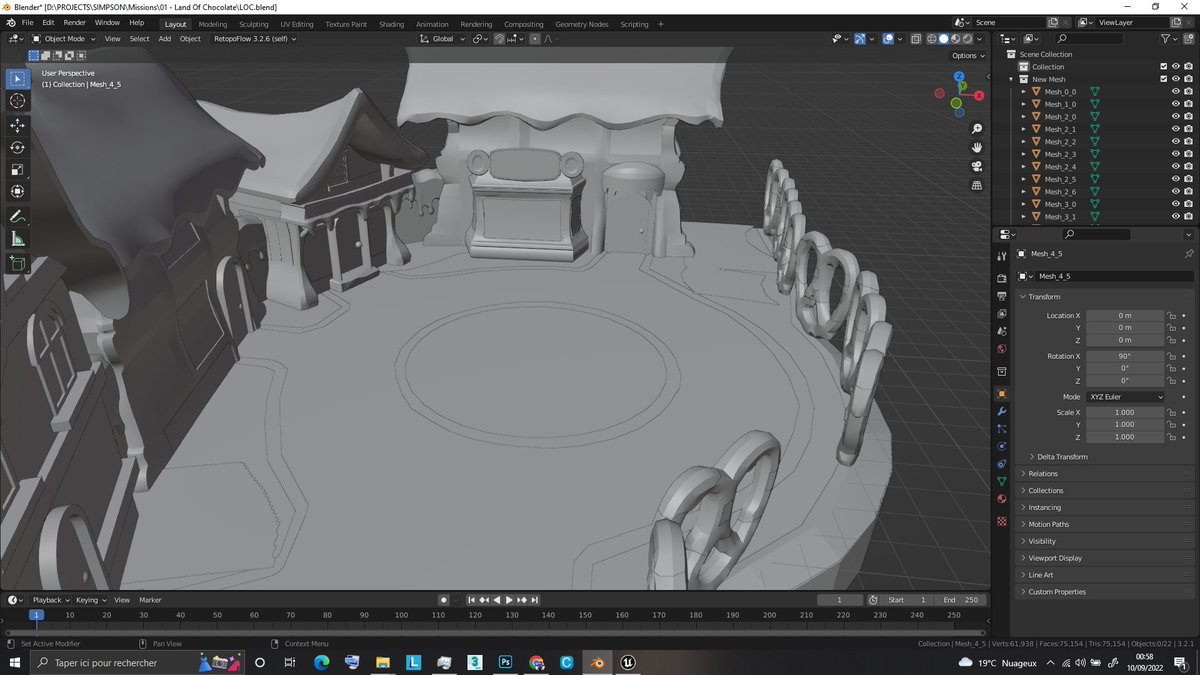
Task: Uncheck the New Mesh collection checkbox
Action: tap(1163, 79)
